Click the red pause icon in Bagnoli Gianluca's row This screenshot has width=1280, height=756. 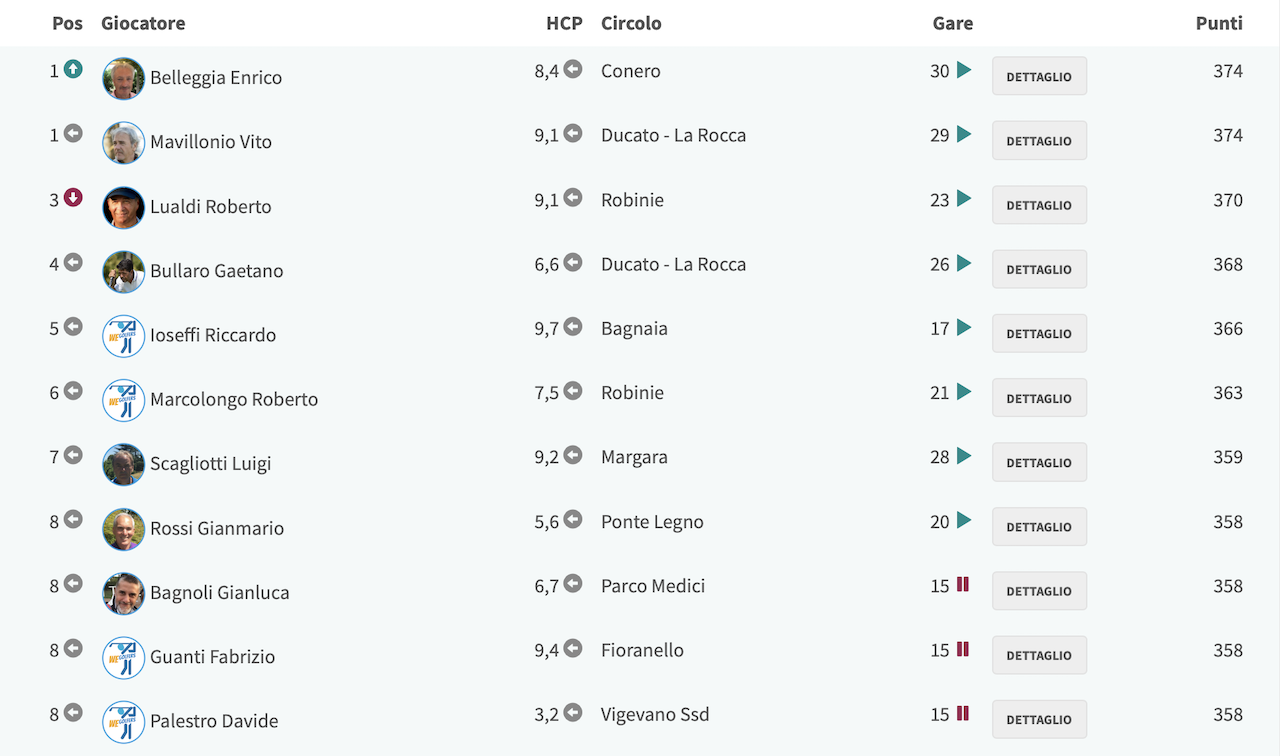click(963, 584)
